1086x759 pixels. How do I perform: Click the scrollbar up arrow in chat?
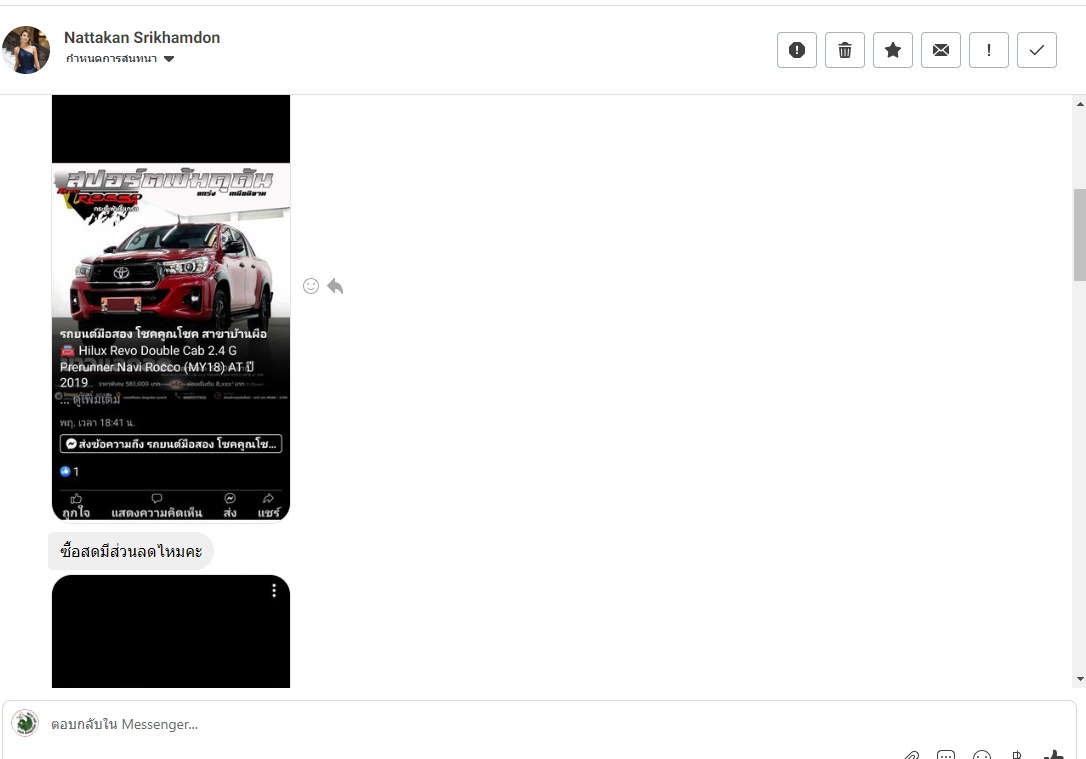point(1079,104)
